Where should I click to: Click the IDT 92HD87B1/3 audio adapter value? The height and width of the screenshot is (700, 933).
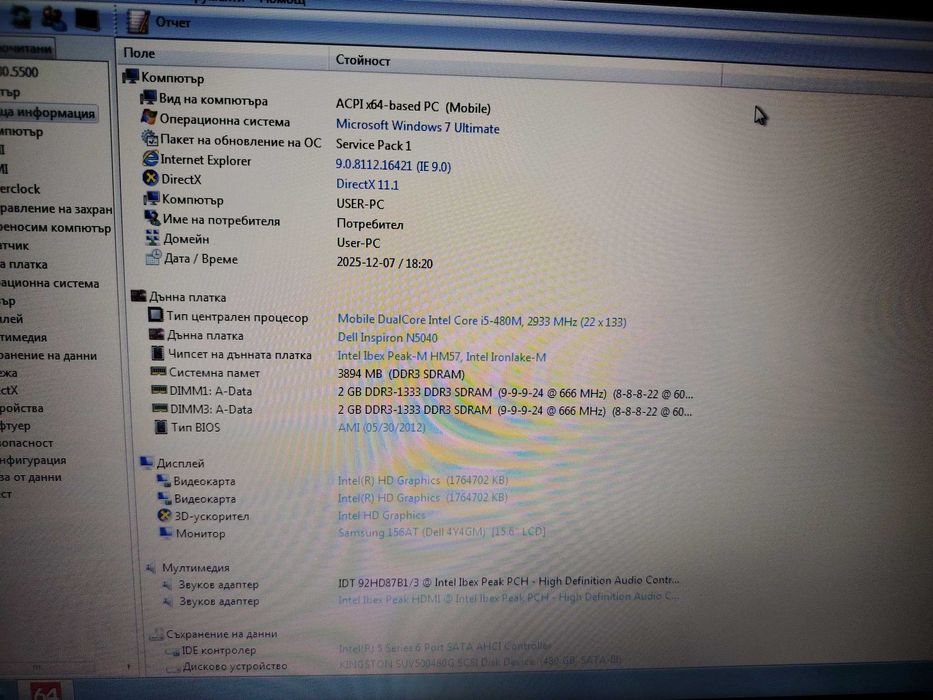[509, 581]
